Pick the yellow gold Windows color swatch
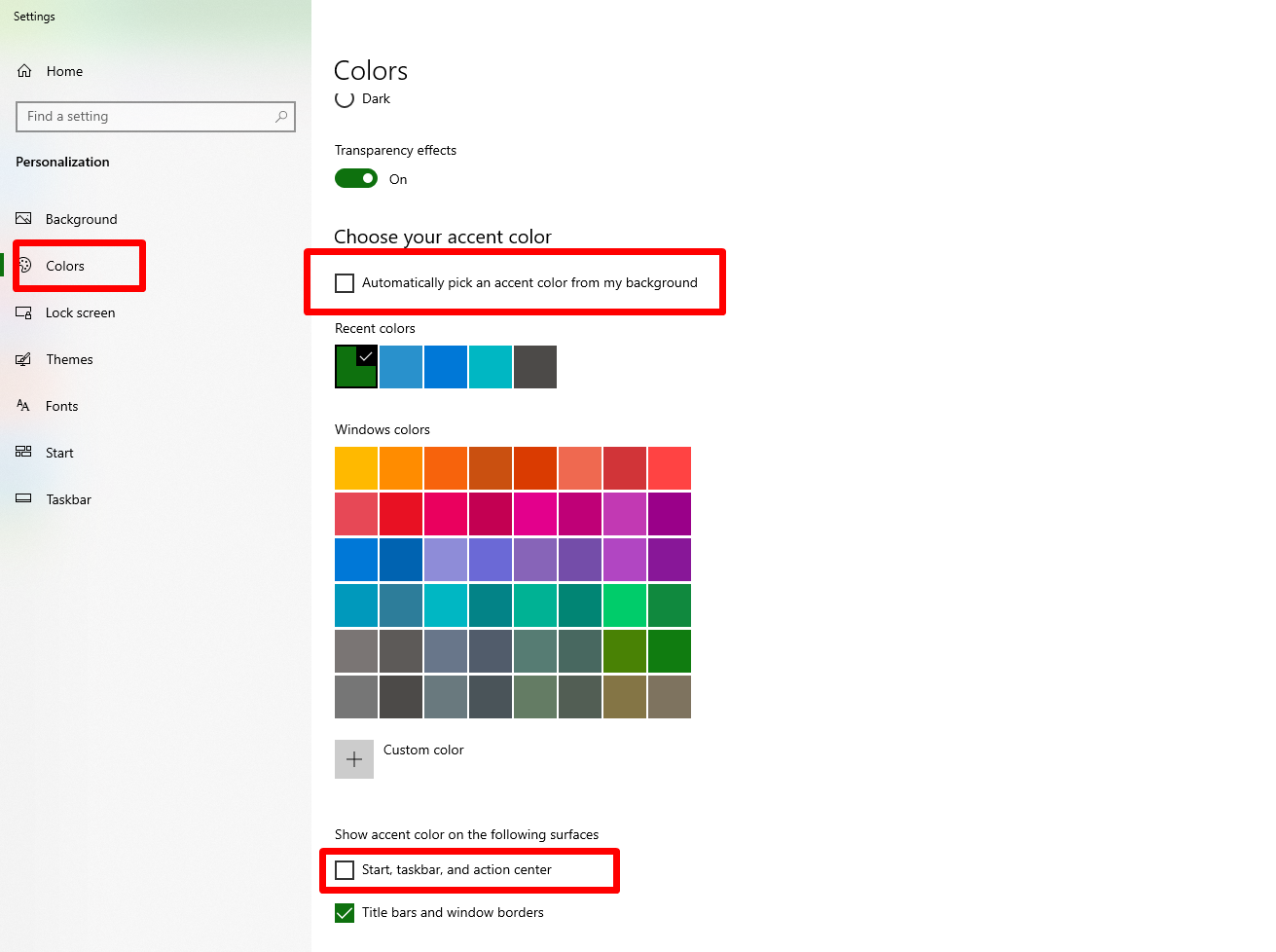This screenshot has width=1276, height=952. click(x=356, y=468)
